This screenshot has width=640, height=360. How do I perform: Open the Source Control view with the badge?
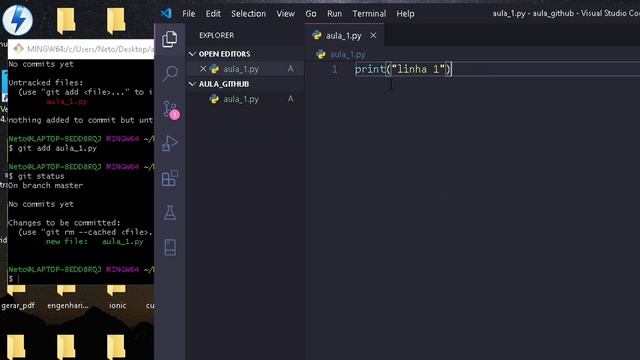[x=171, y=109]
